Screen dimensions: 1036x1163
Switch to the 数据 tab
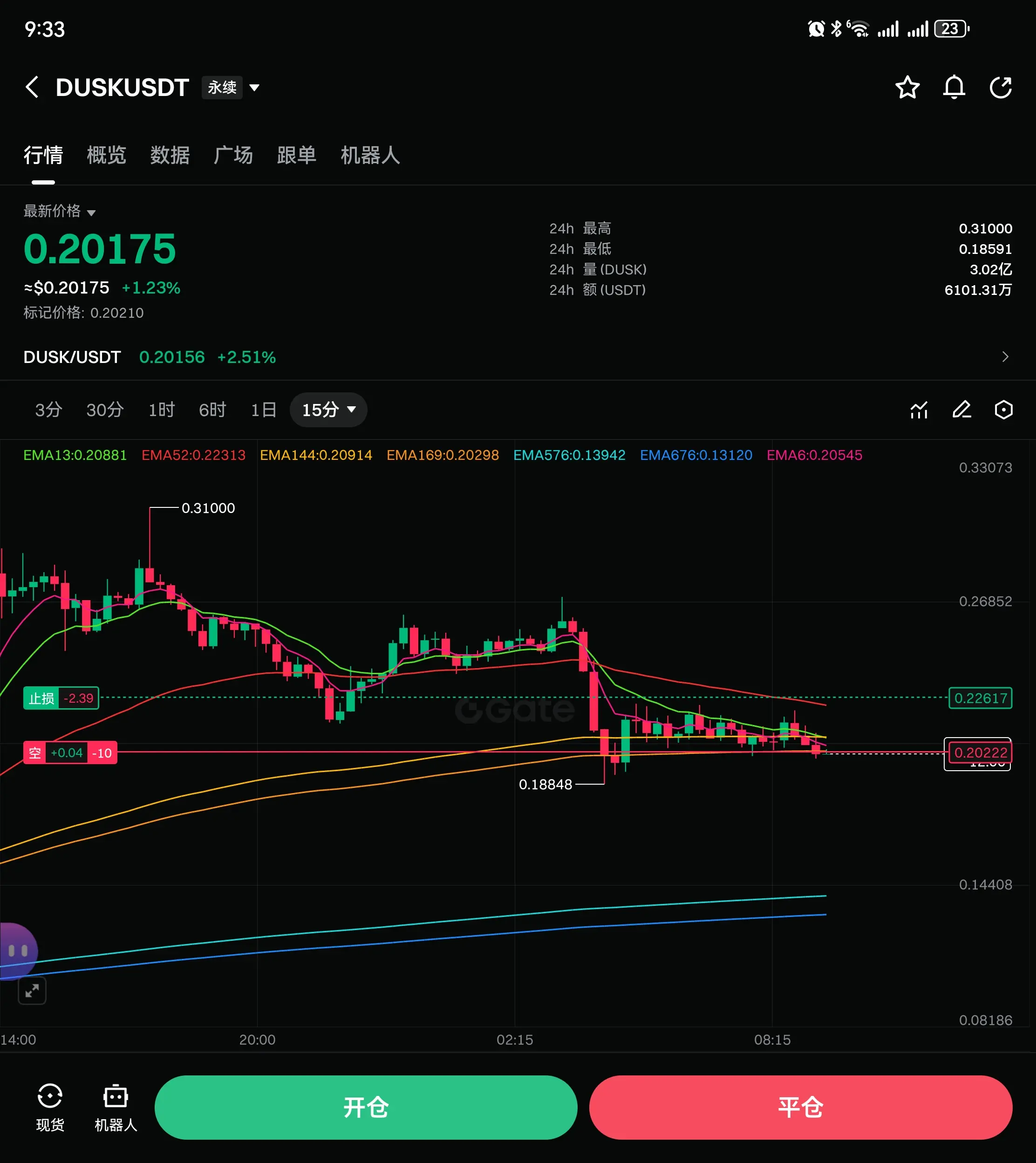pos(170,155)
